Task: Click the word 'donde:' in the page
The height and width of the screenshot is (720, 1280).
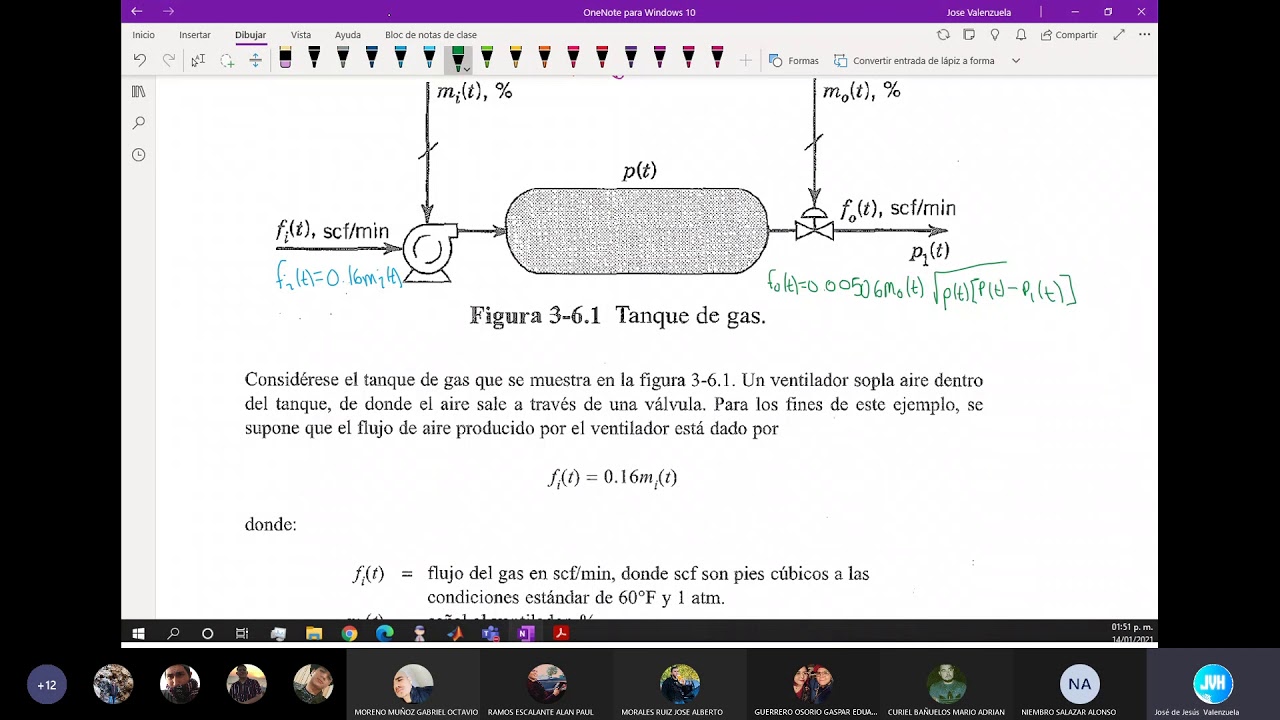Action: [270, 525]
